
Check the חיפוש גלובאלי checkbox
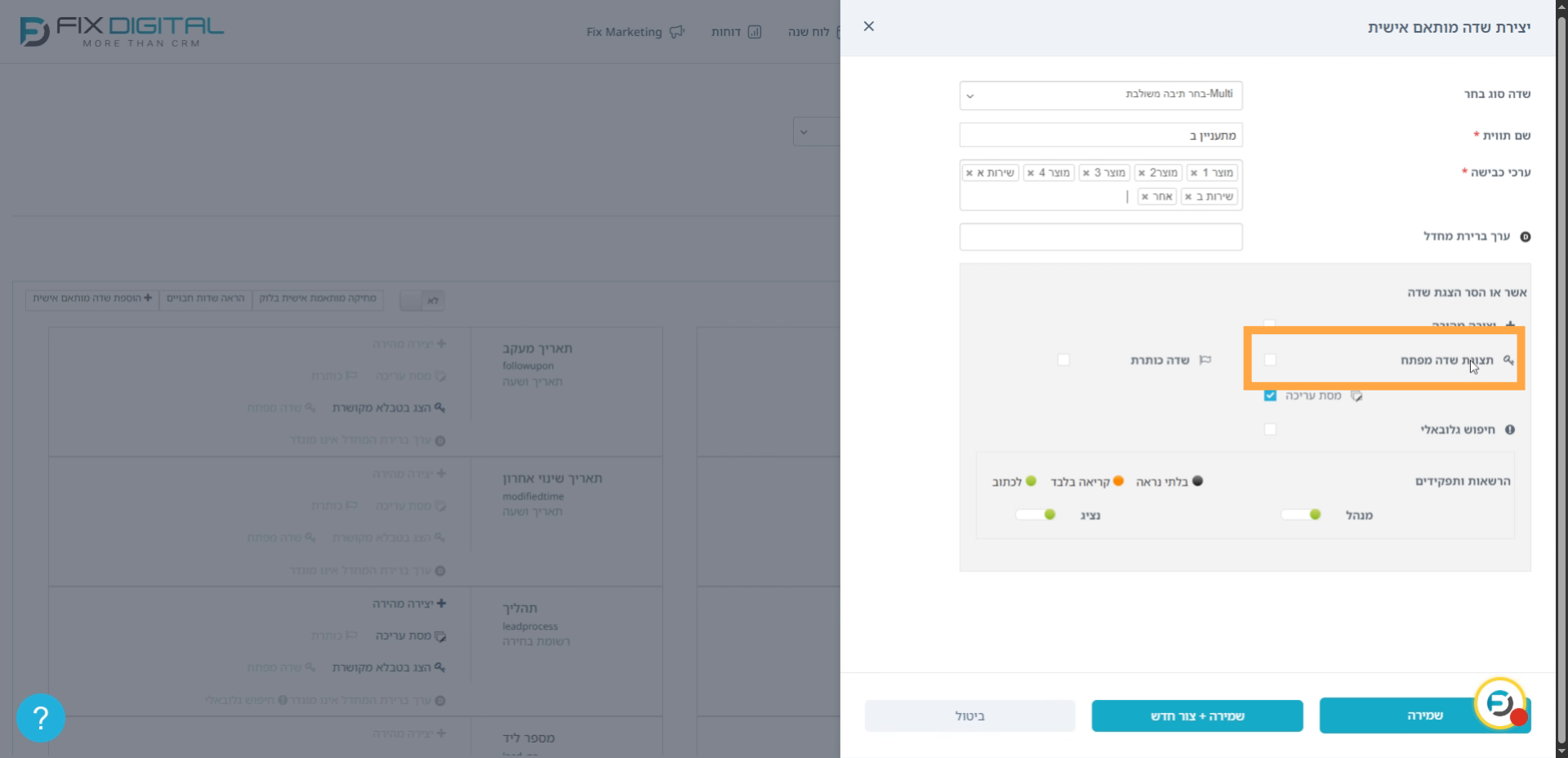click(1270, 429)
